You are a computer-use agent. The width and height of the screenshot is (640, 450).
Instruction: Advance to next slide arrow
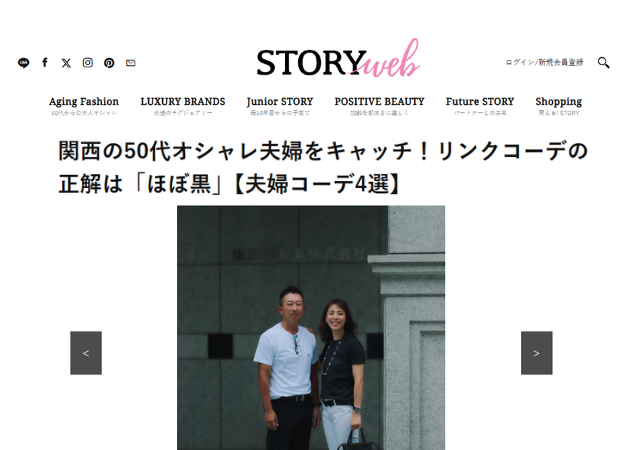537,353
